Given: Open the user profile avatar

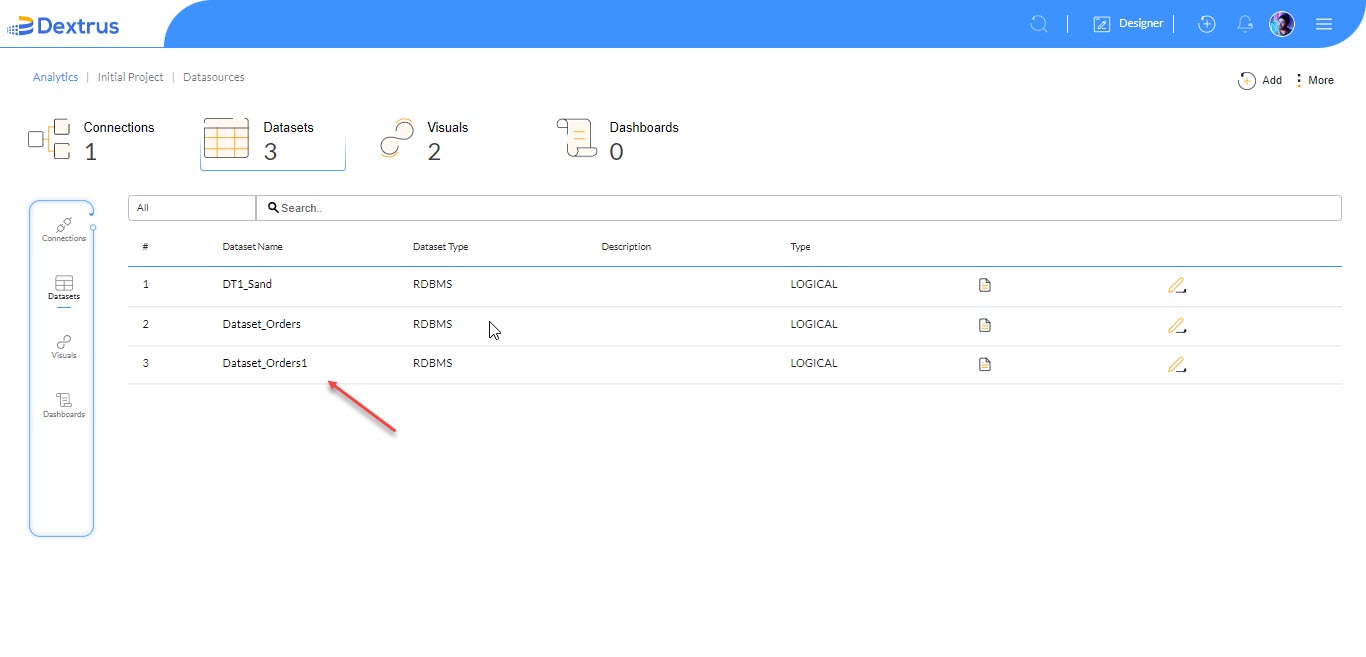Looking at the screenshot, I should point(1282,24).
